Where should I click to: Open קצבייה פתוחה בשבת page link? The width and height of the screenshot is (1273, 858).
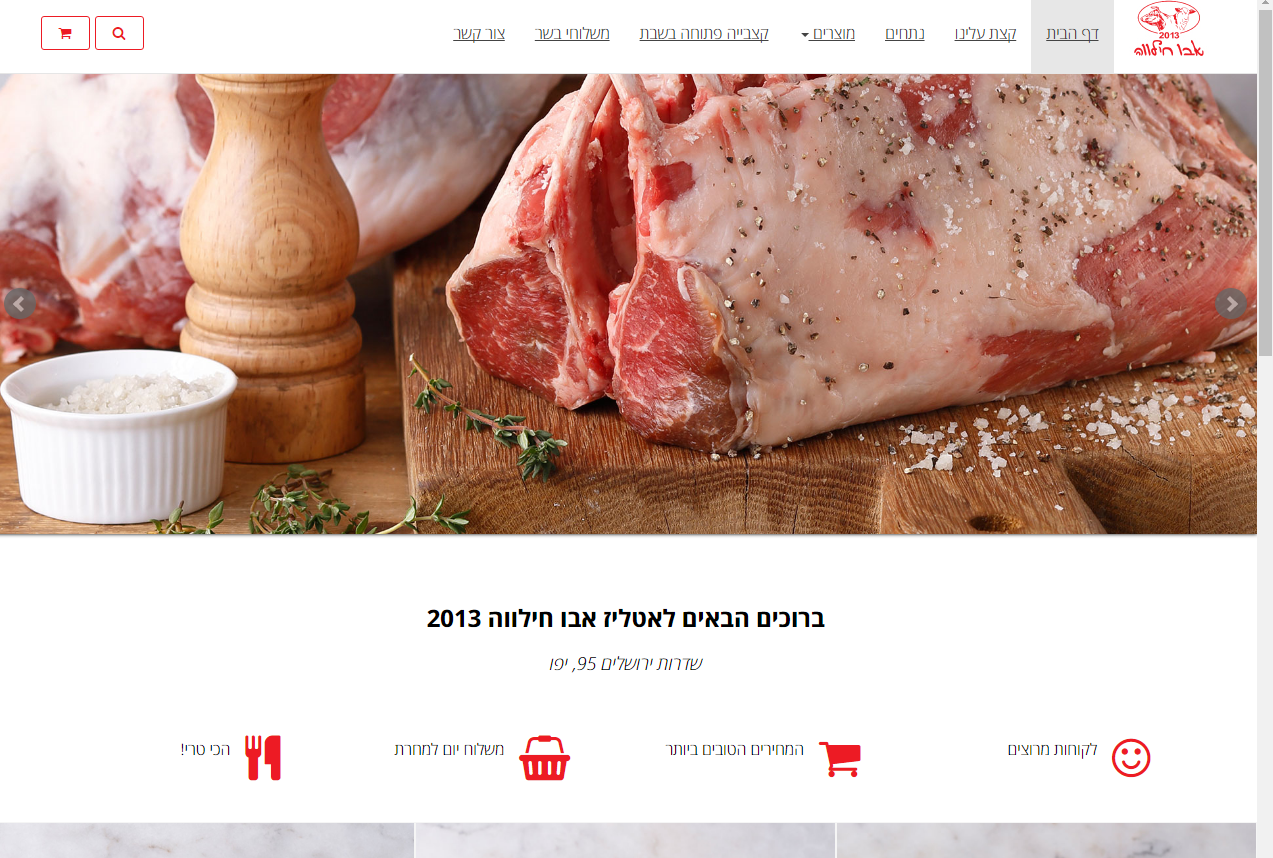[x=704, y=33]
